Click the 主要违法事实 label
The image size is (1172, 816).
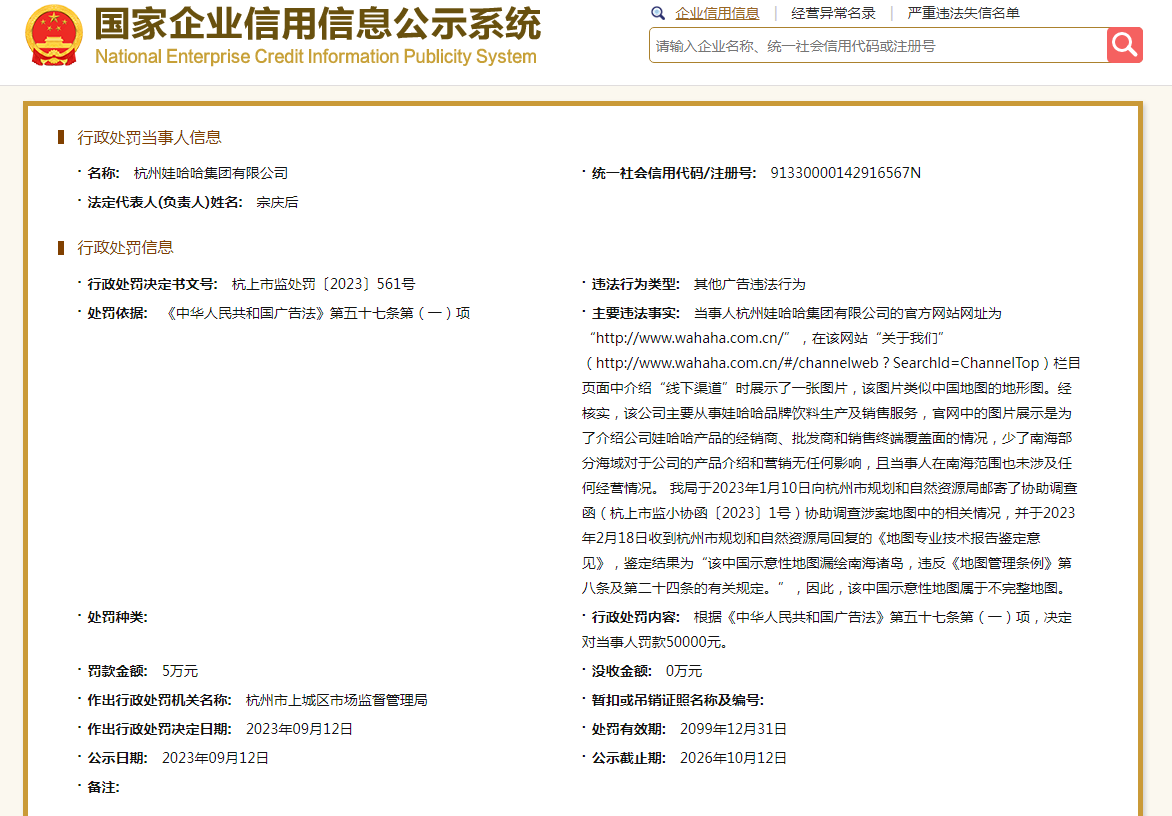(x=635, y=313)
